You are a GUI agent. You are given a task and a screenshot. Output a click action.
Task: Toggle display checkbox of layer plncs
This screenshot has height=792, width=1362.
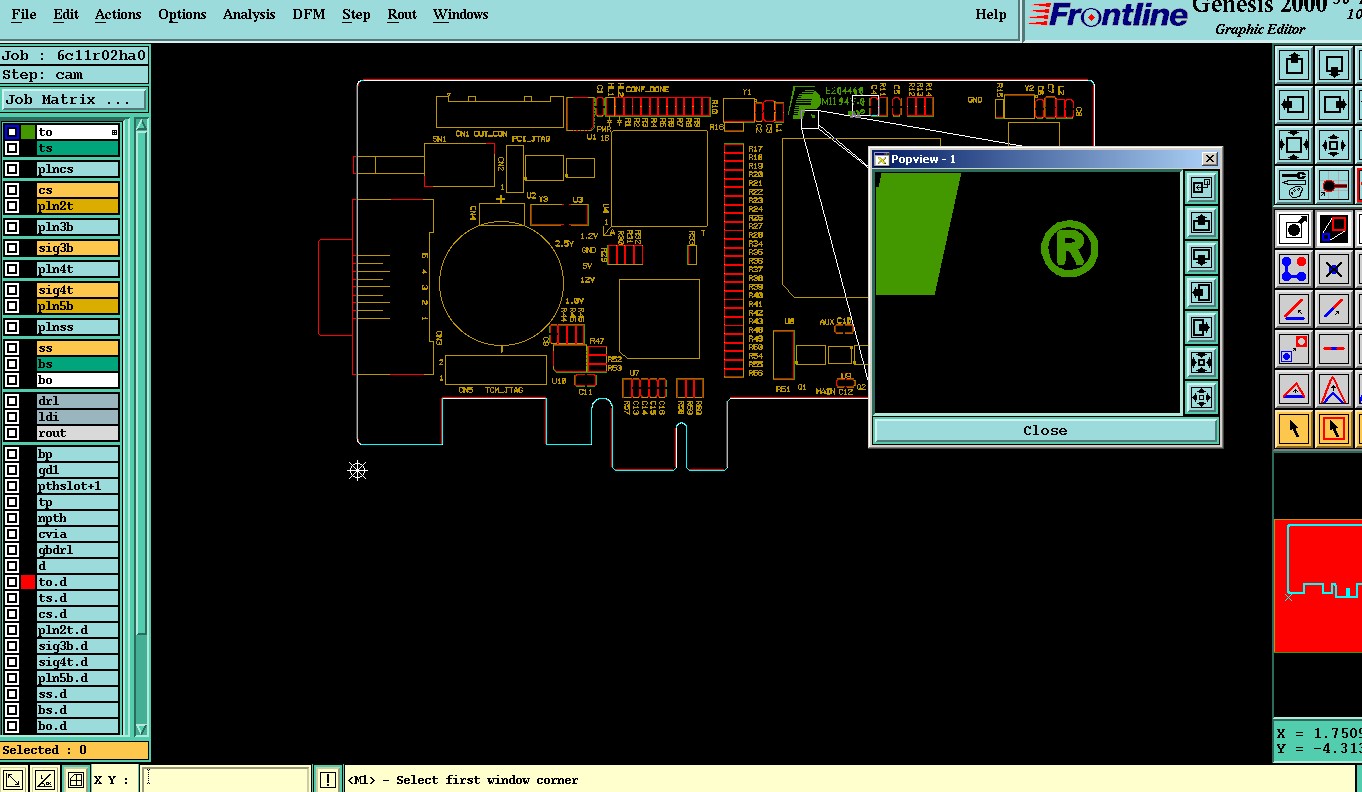click(x=12, y=169)
